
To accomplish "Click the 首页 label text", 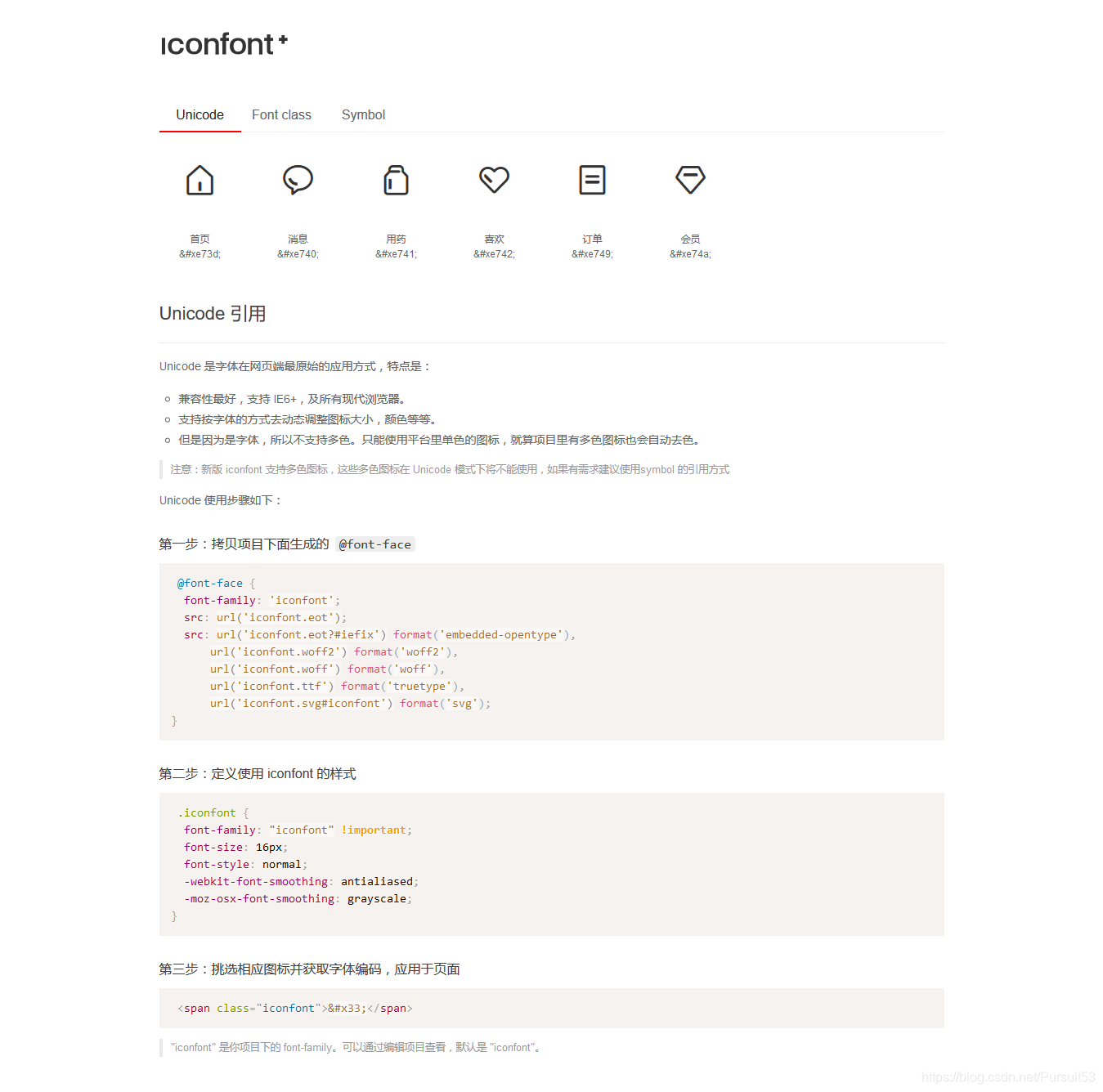I will point(200,239).
